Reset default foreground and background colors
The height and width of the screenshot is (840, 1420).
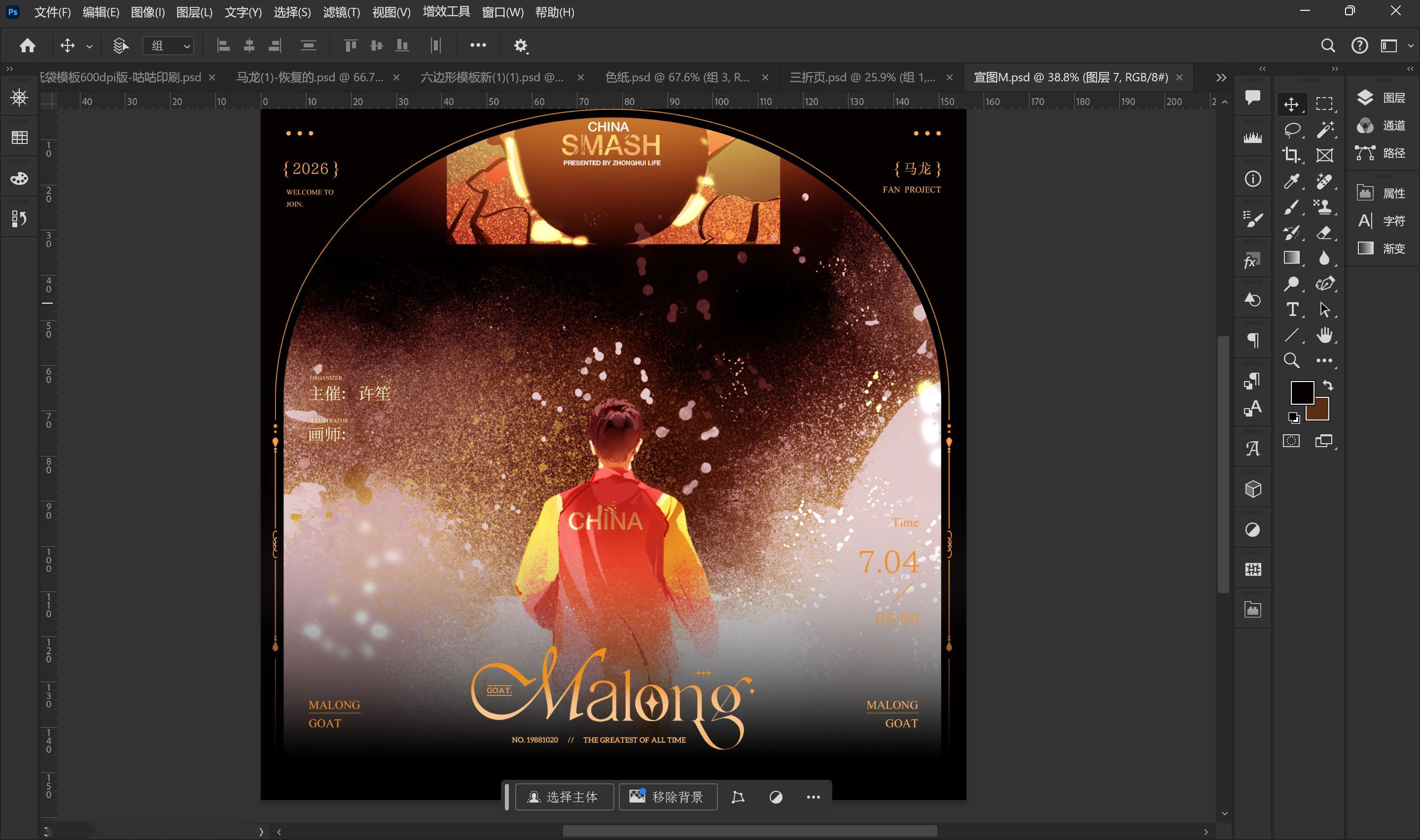click(x=1293, y=418)
